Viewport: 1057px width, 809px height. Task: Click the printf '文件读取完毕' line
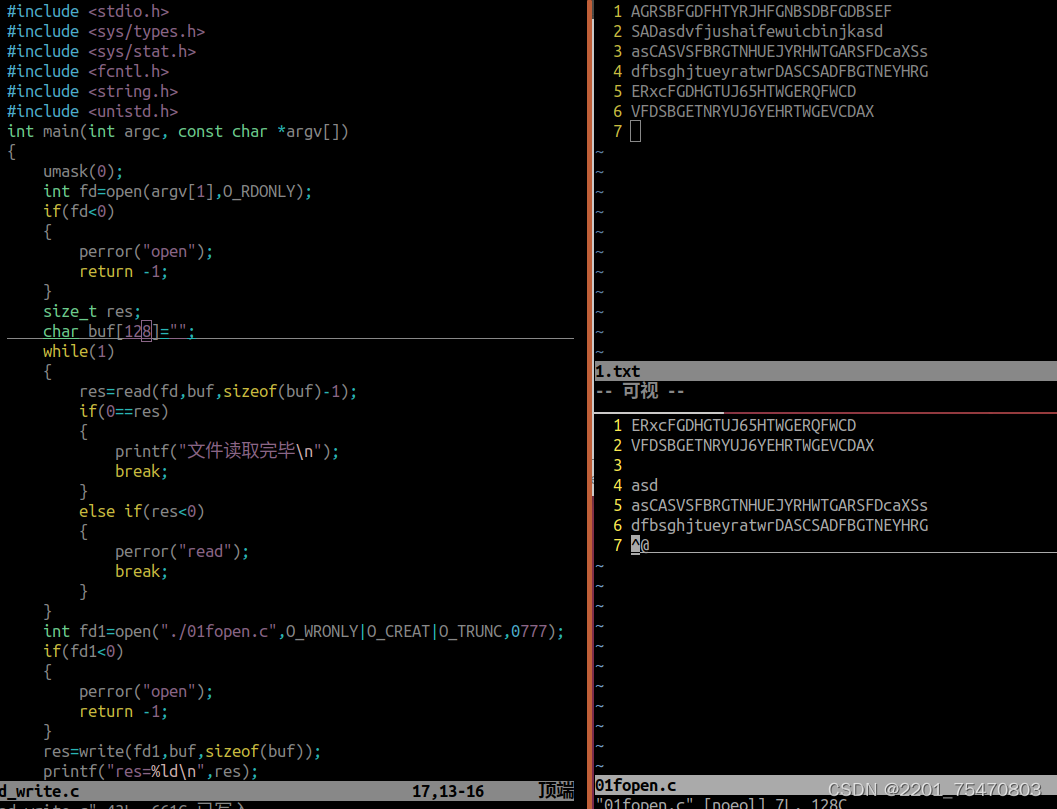tap(227, 451)
